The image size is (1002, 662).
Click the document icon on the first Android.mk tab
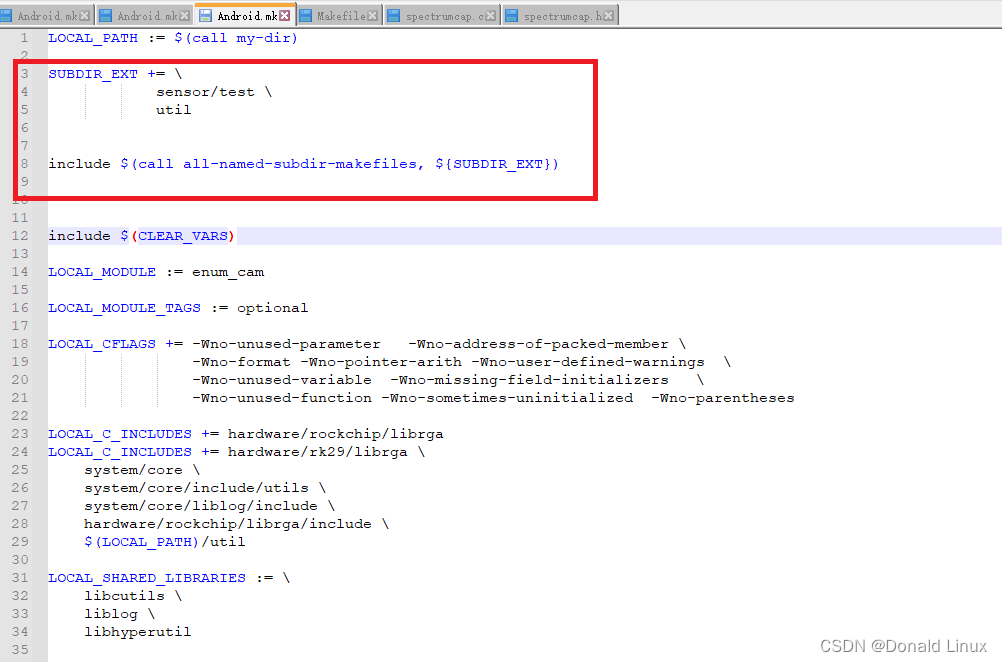click(9, 14)
